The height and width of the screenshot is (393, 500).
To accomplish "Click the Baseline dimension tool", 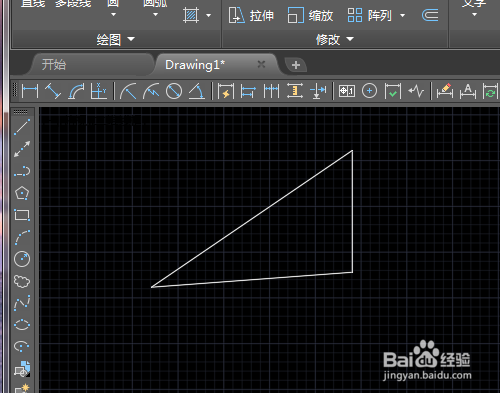I will (248, 91).
